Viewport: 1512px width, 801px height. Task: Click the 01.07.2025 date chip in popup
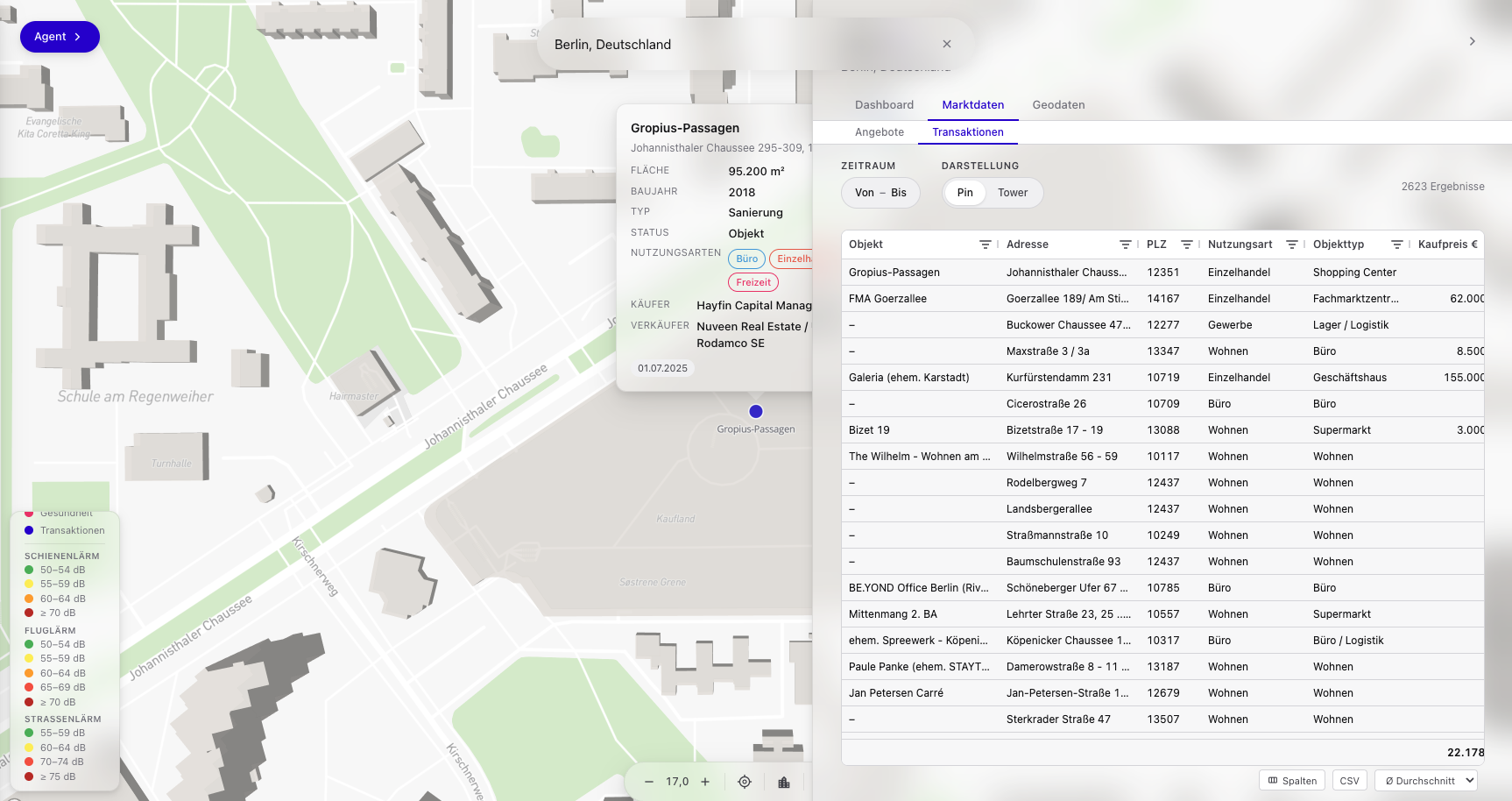(x=662, y=368)
